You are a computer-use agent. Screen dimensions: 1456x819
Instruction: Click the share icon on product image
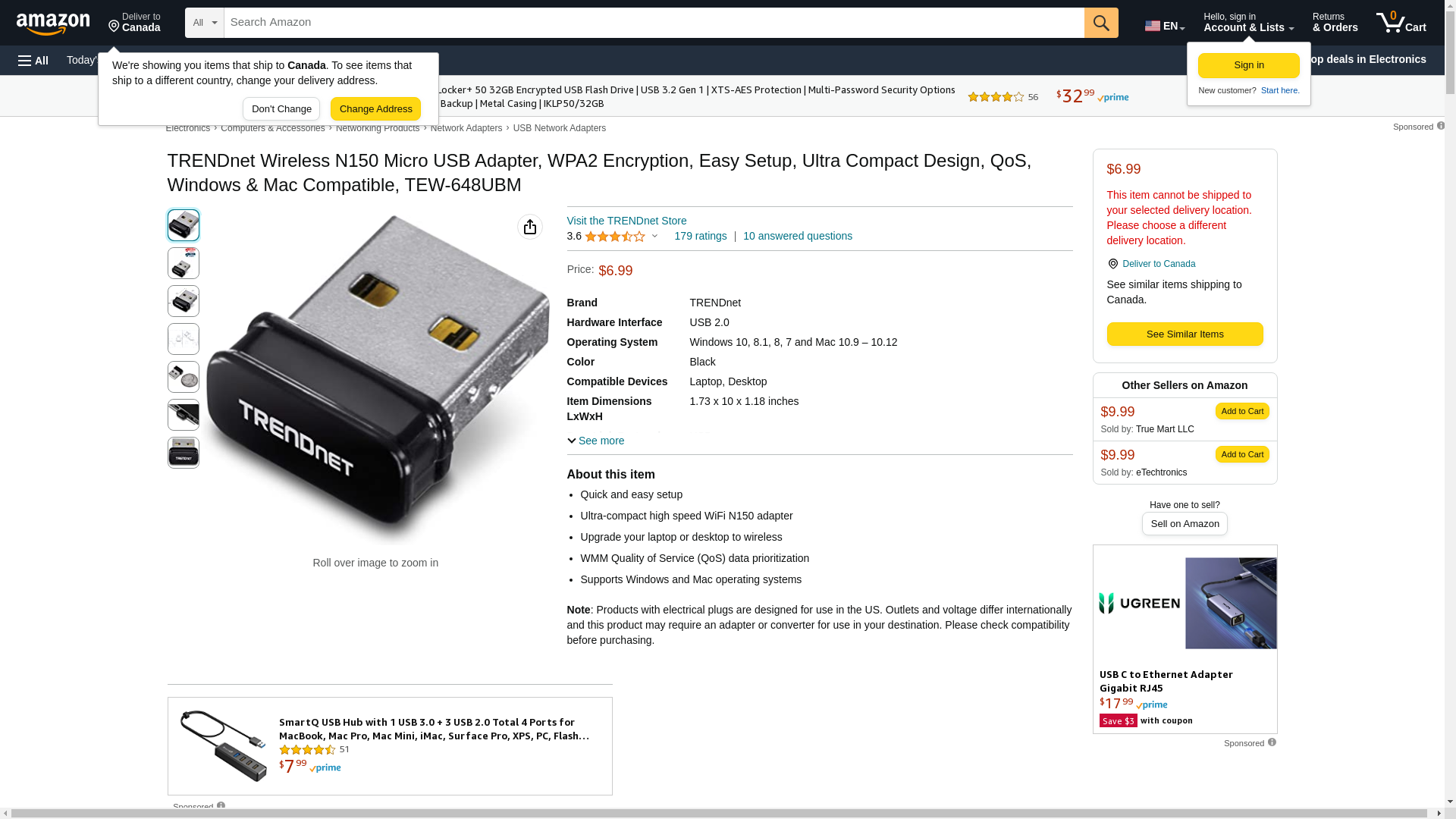click(530, 227)
